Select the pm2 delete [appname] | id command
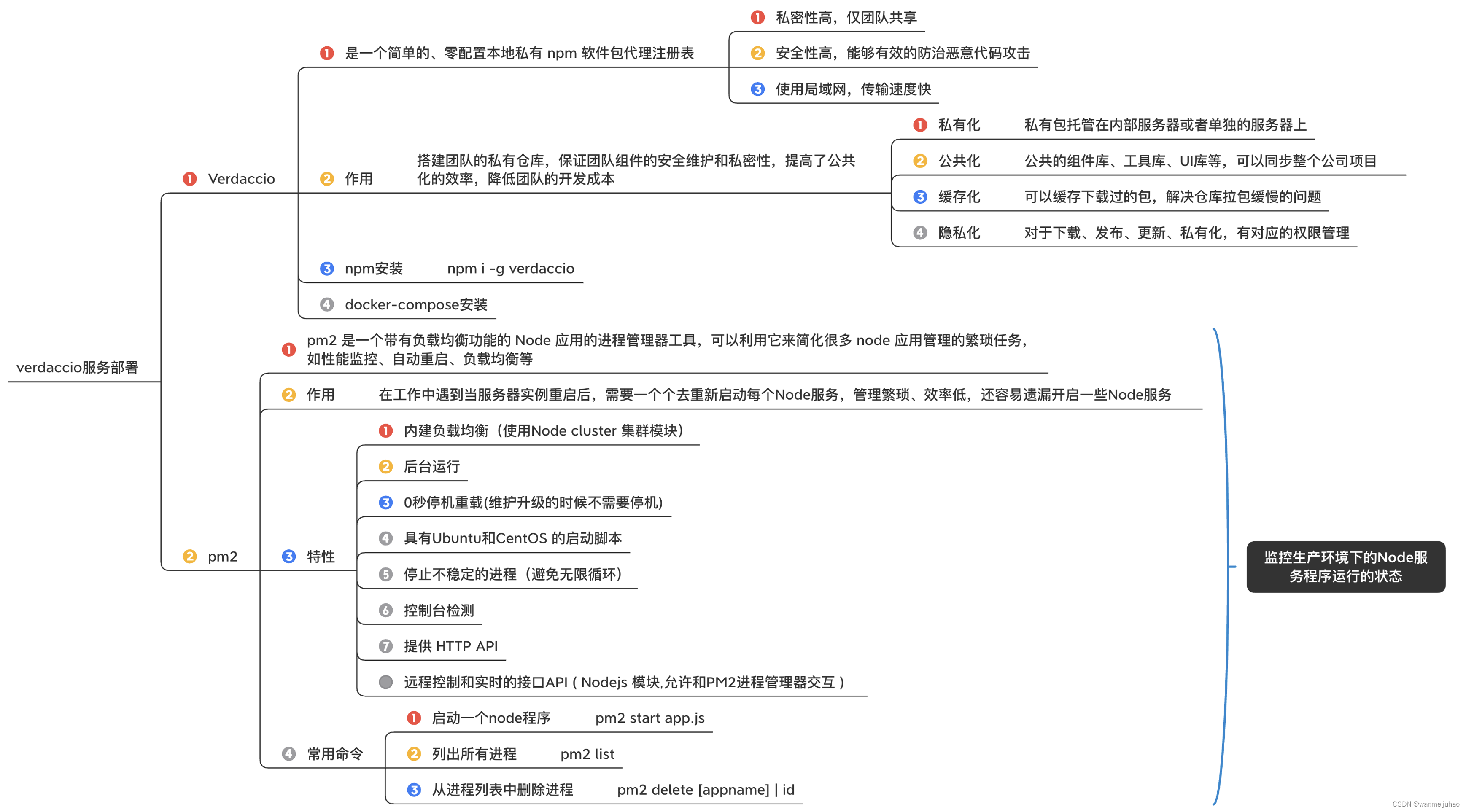Viewport: 1466px width, 812px height. point(706,790)
